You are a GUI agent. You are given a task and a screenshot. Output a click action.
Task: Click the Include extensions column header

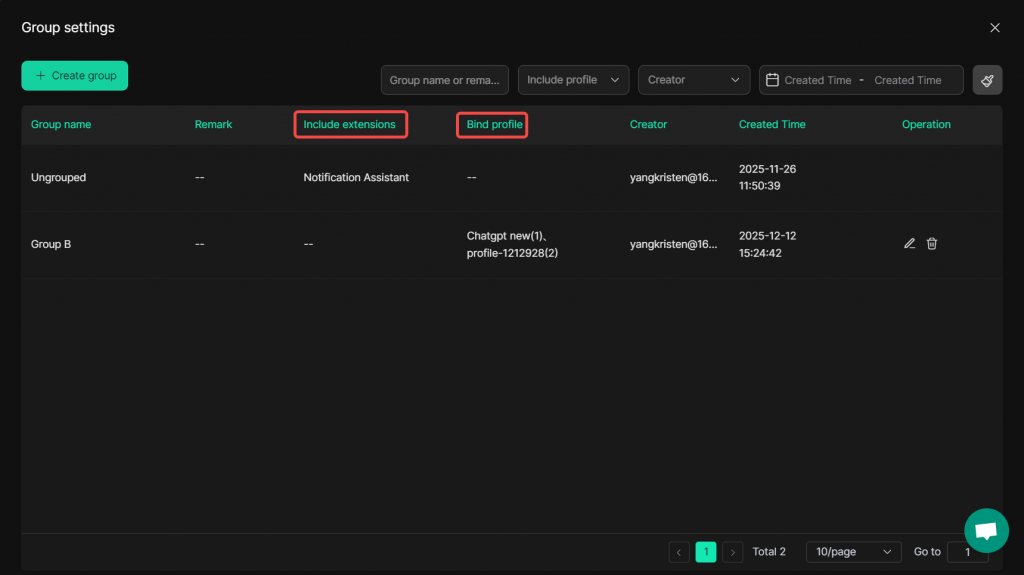[x=349, y=125]
